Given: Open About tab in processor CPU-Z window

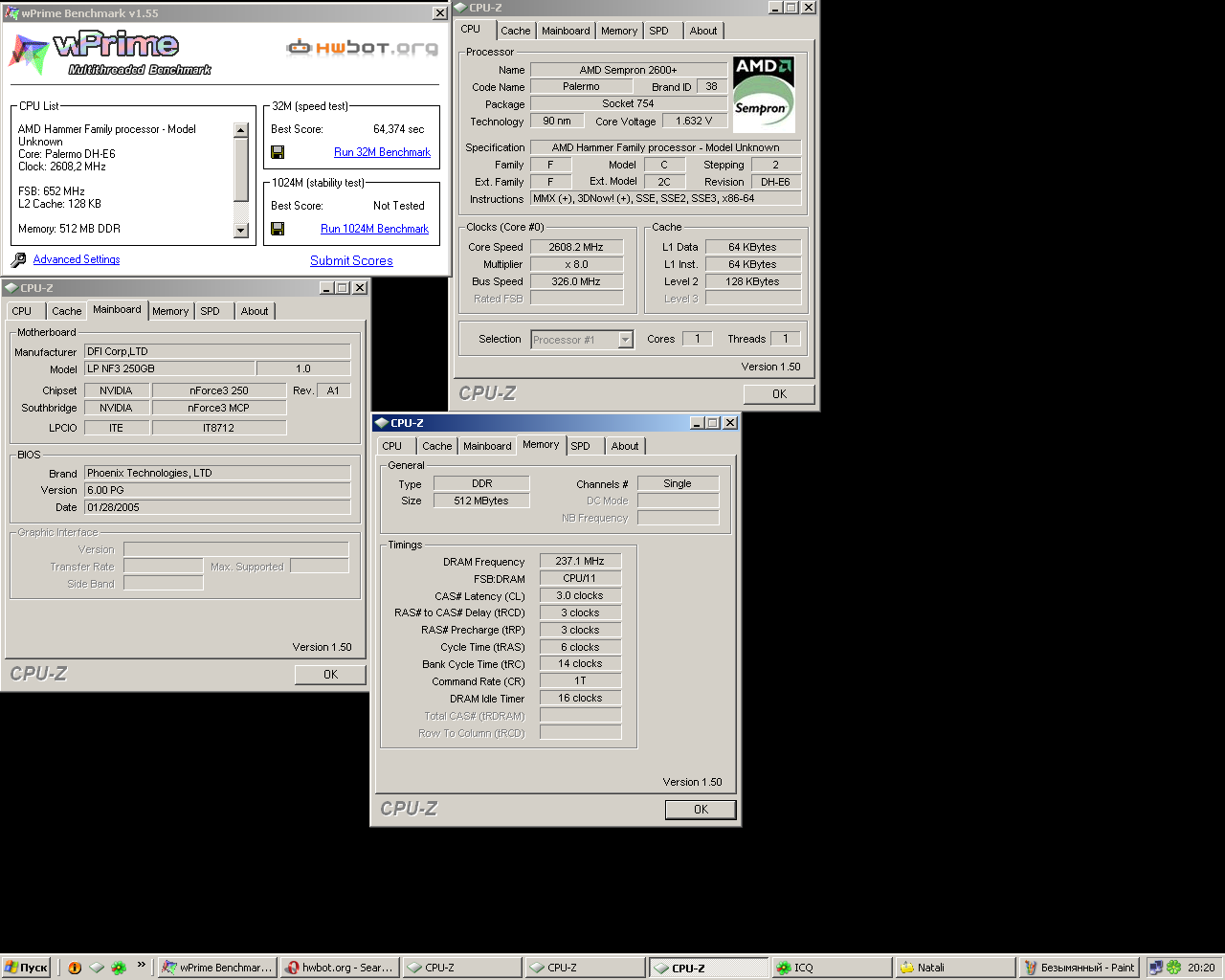Looking at the screenshot, I should tap(703, 31).
